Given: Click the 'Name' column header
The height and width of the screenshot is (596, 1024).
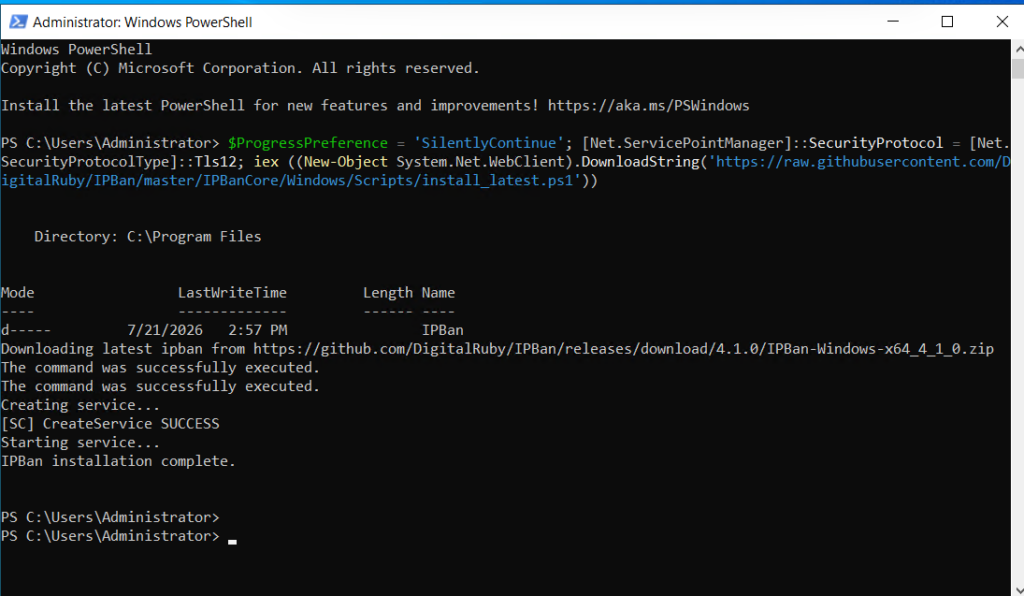Looking at the screenshot, I should pos(438,292).
